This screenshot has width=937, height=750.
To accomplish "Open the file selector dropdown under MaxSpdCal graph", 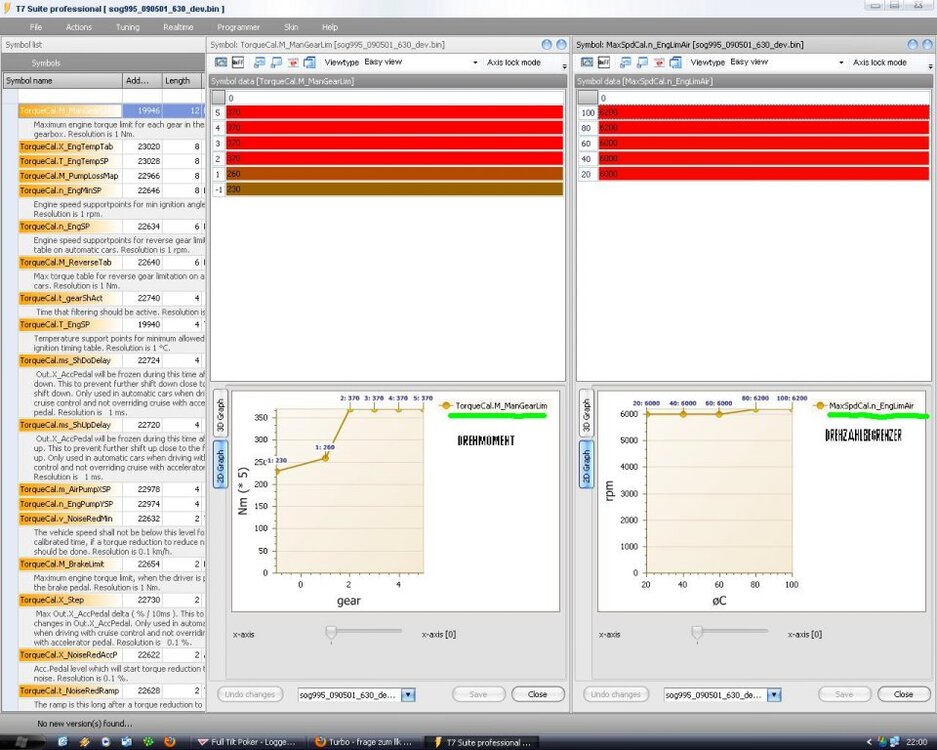I will [774, 695].
